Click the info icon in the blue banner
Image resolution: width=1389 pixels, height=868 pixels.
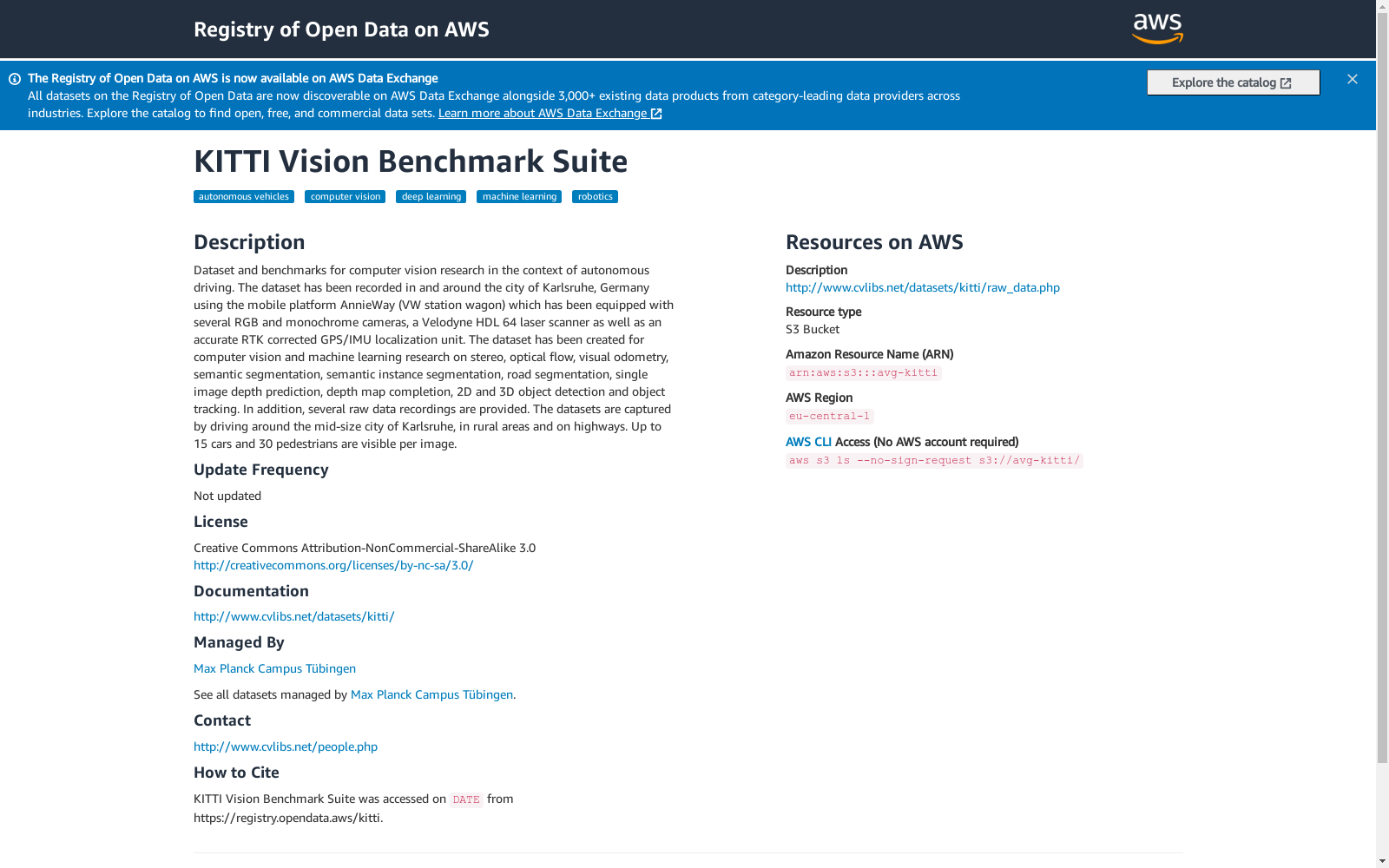(15, 79)
